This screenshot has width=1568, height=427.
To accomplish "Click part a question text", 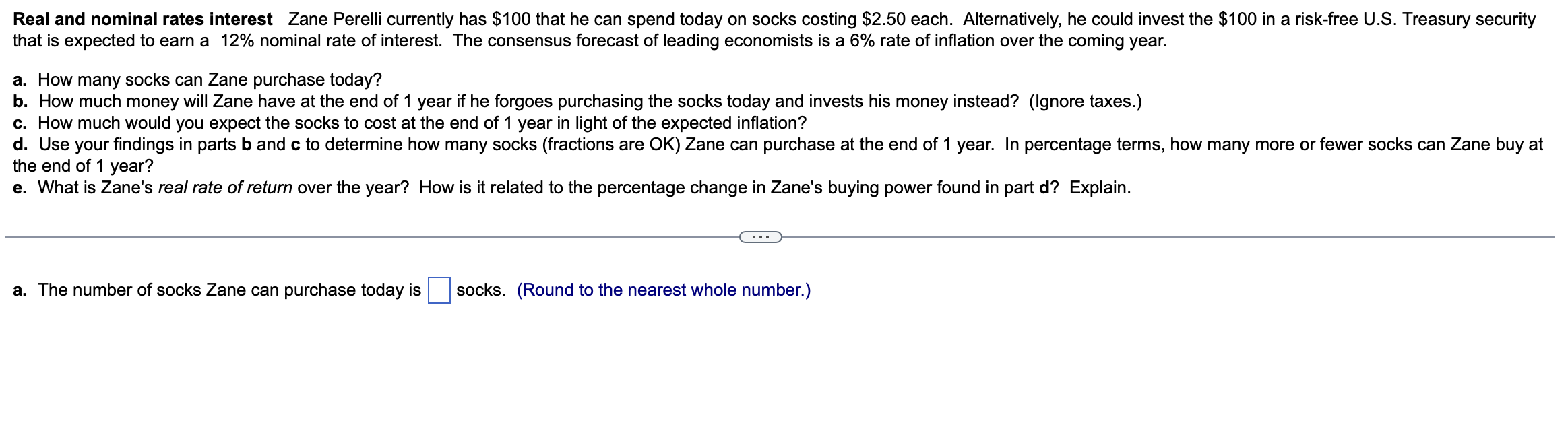I will tap(196, 79).
